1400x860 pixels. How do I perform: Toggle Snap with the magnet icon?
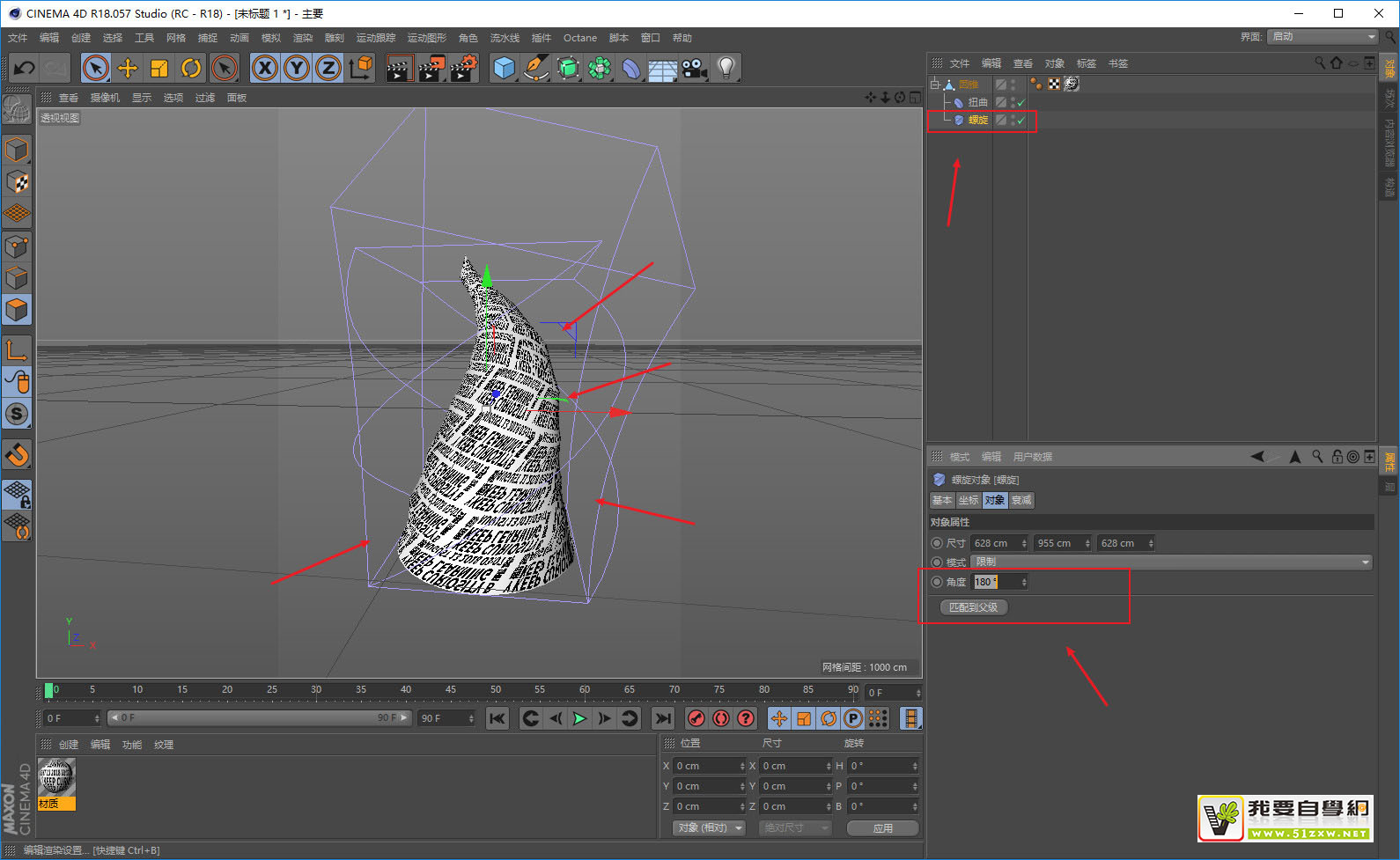(17, 454)
